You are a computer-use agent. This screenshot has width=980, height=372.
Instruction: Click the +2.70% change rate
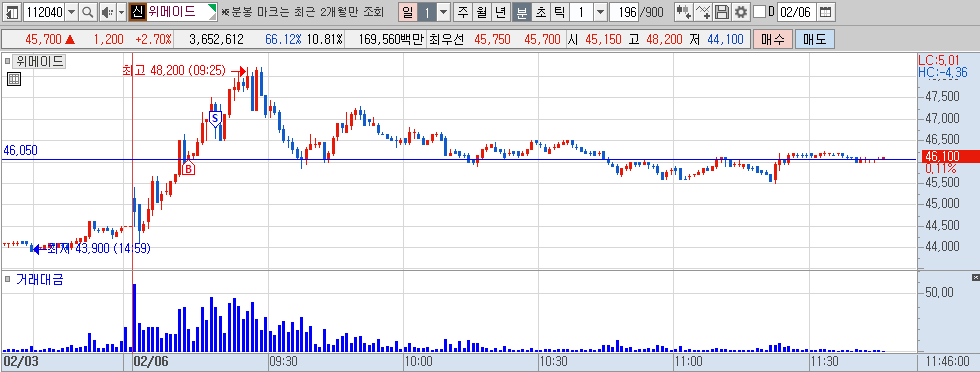click(x=154, y=39)
